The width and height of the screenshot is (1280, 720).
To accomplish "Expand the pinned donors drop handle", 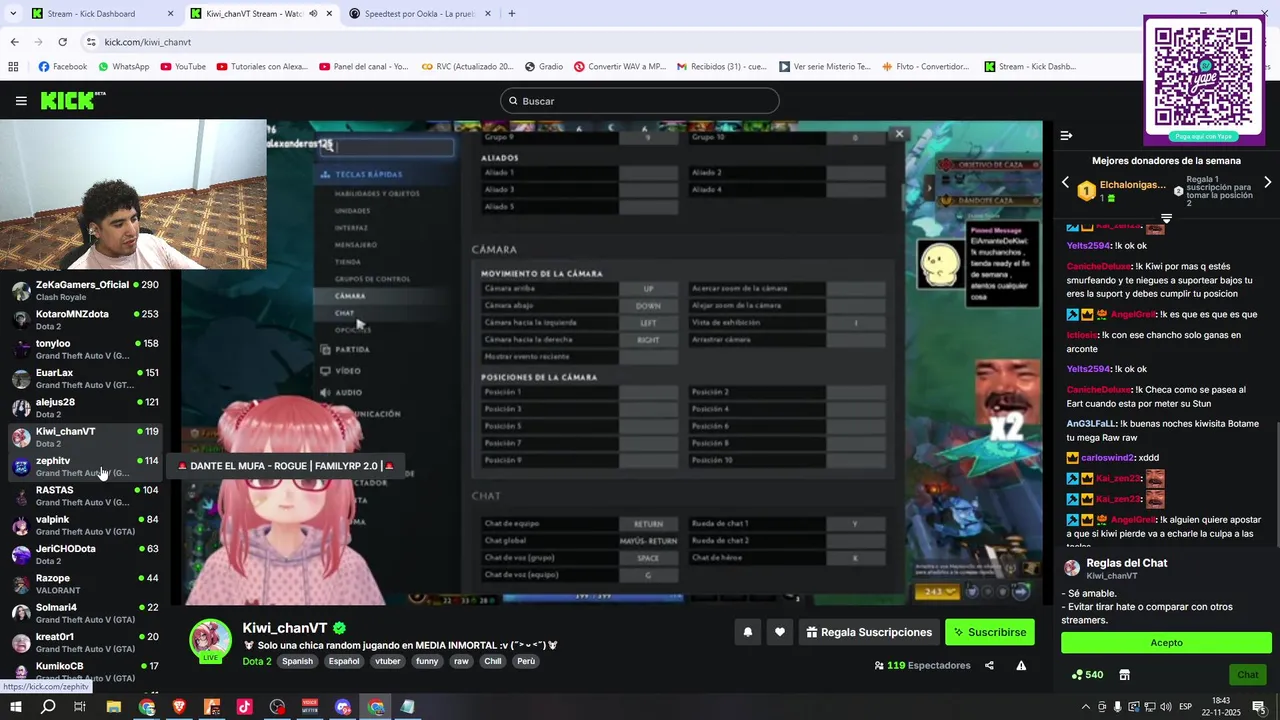I will tap(1166, 217).
